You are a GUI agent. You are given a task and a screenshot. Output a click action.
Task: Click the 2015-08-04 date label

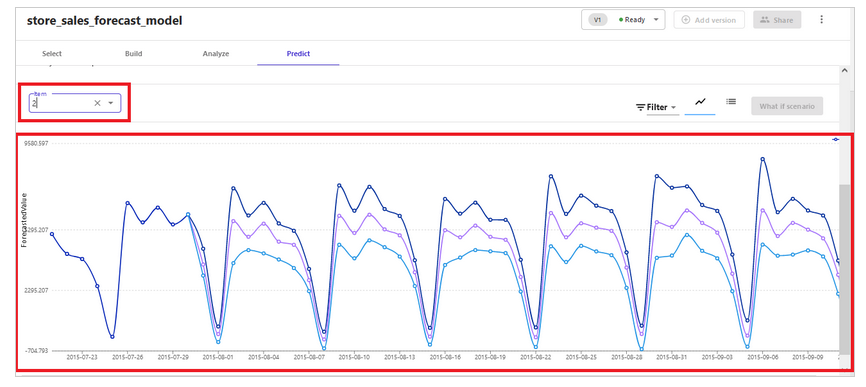click(263, 357)
